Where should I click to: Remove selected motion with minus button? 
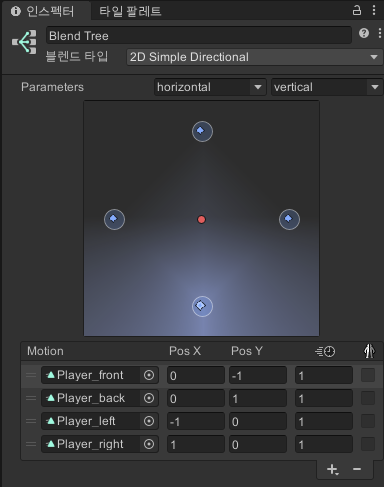pos(357,469)
